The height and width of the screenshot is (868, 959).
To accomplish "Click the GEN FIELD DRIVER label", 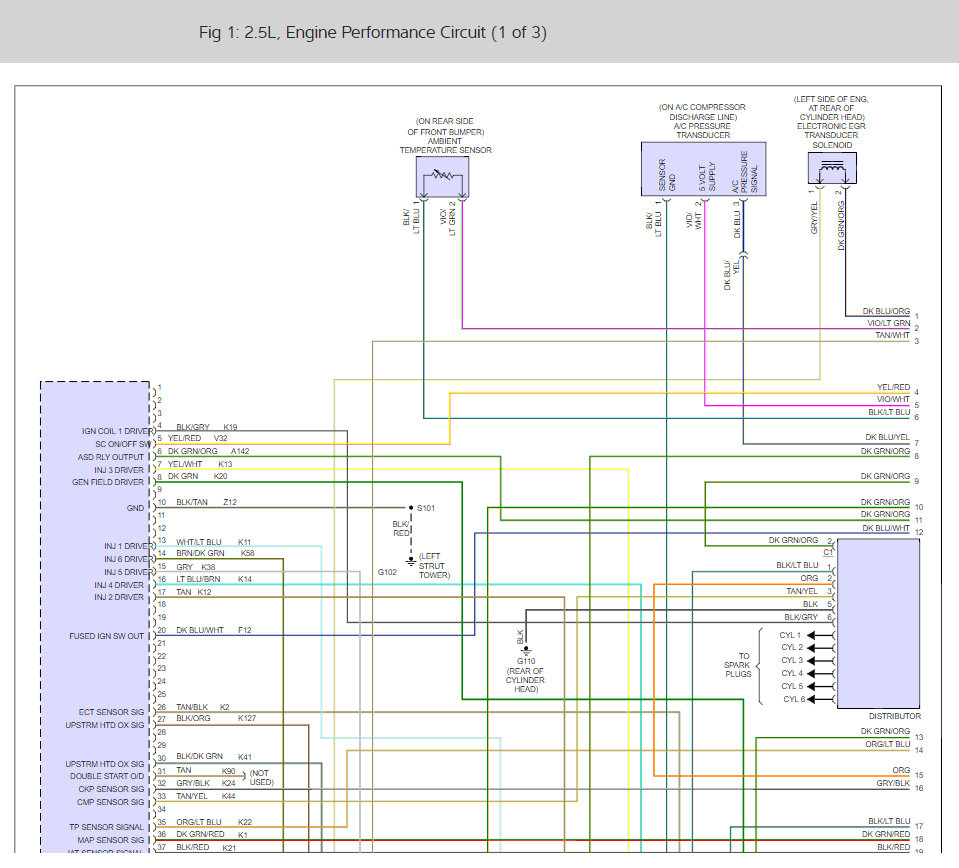I will click(108, 482).
